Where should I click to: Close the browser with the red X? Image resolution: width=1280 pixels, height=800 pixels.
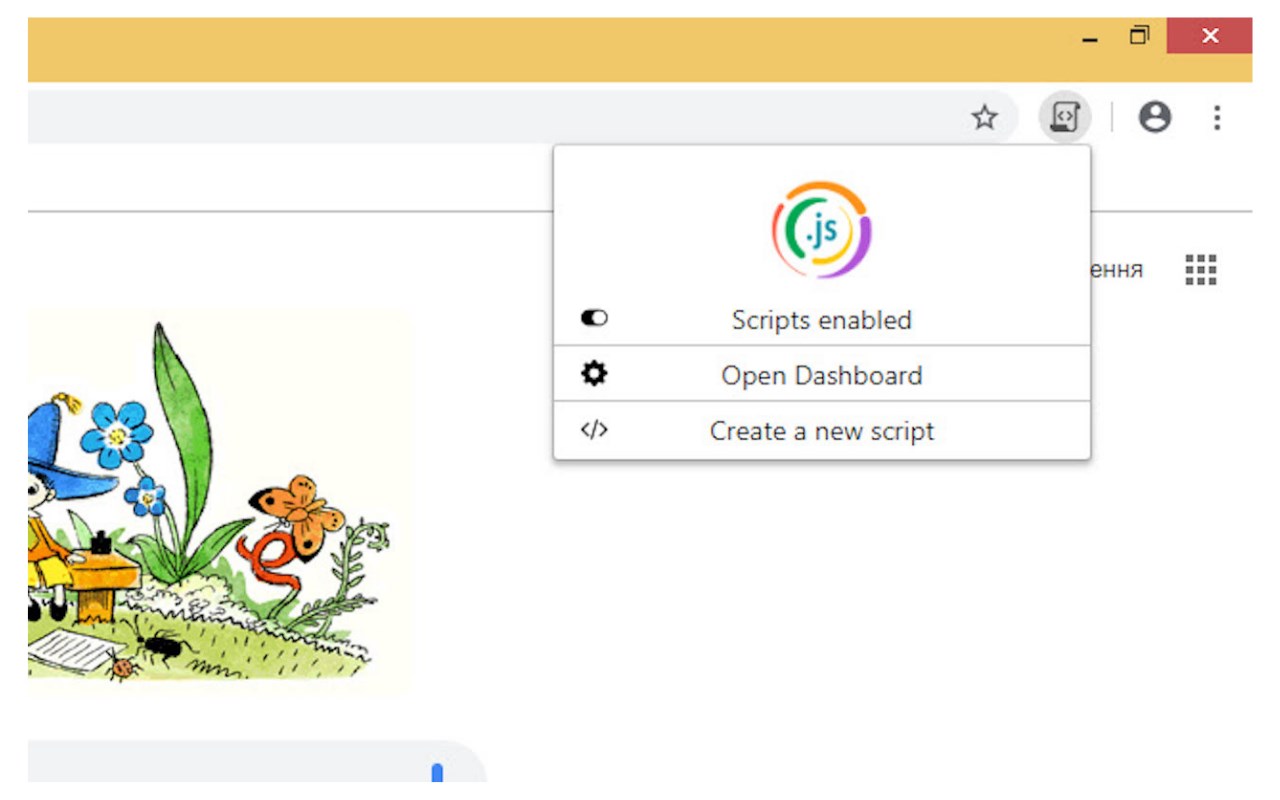1209,36
